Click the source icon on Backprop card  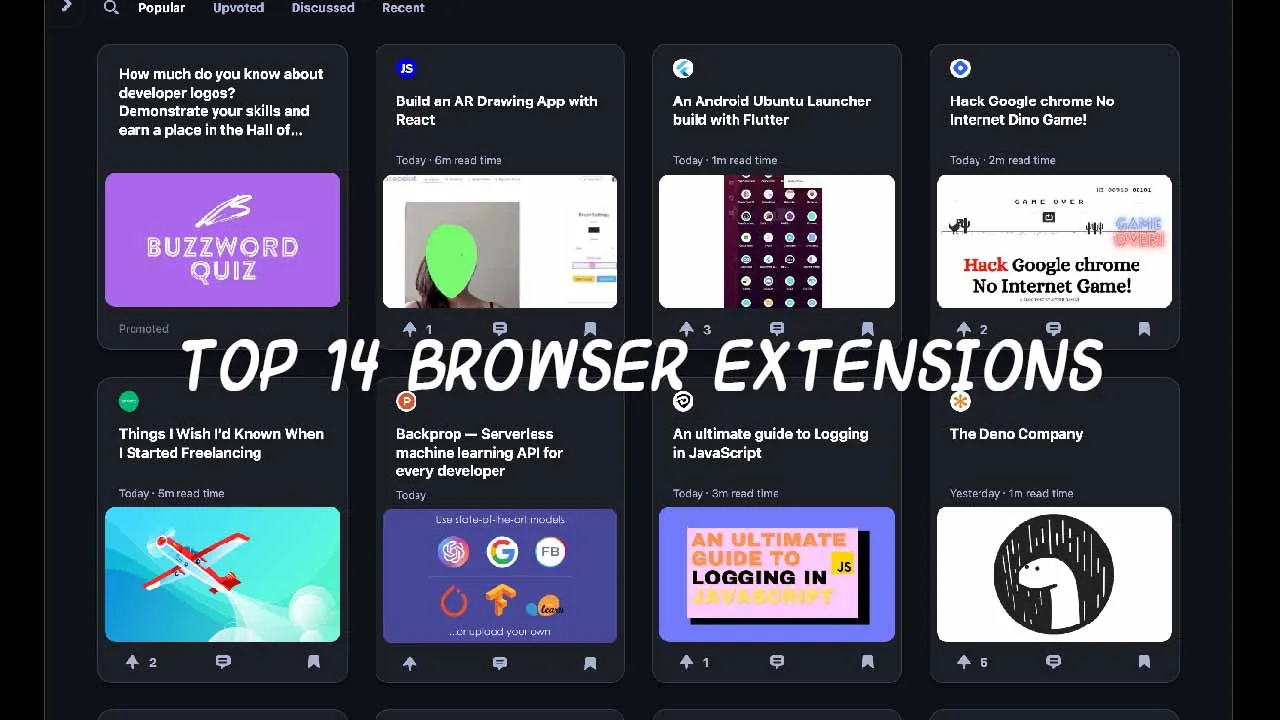(406, 401)
